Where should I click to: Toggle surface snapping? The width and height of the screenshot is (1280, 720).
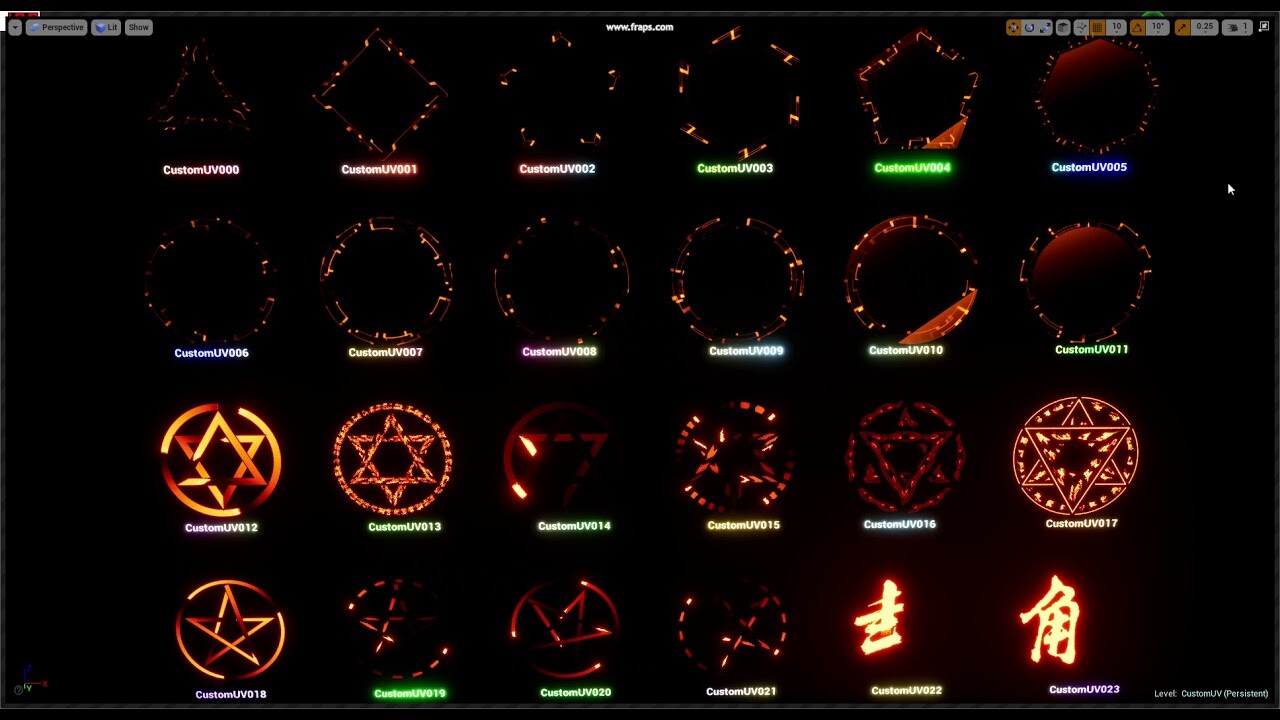point(1080,27)
